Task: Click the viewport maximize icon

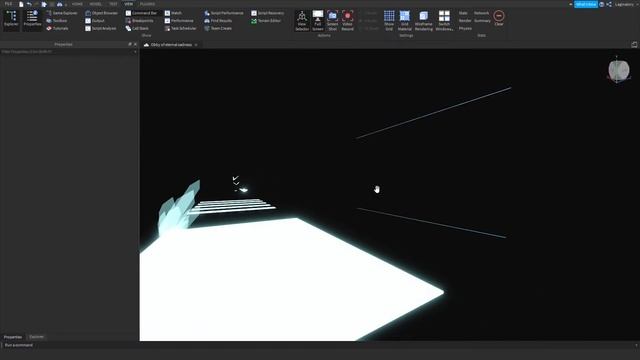Action: [x=634, y=44]
